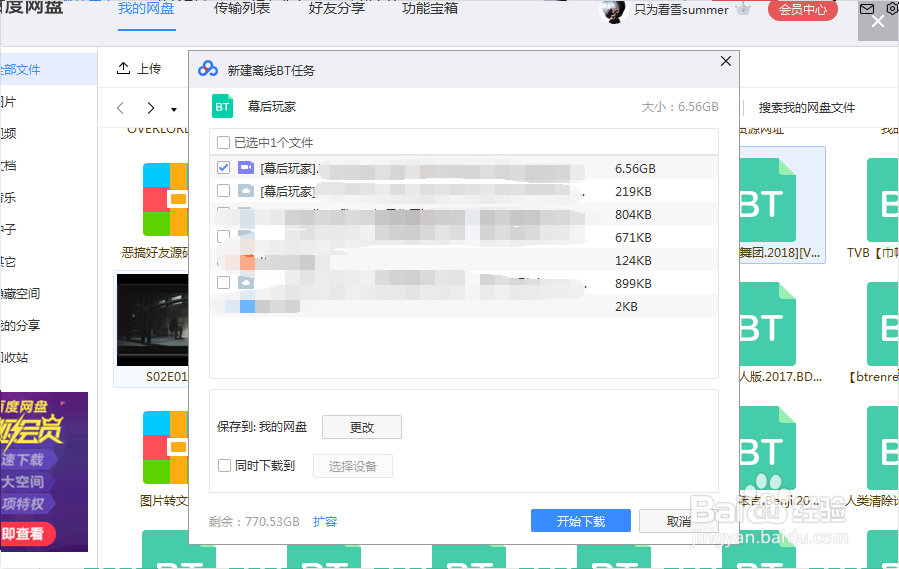The height and width of the screenshot is (569, 899).
Task: Check the 671KB file checkbox
Action: pyautogui.click(x=224, y=236)
